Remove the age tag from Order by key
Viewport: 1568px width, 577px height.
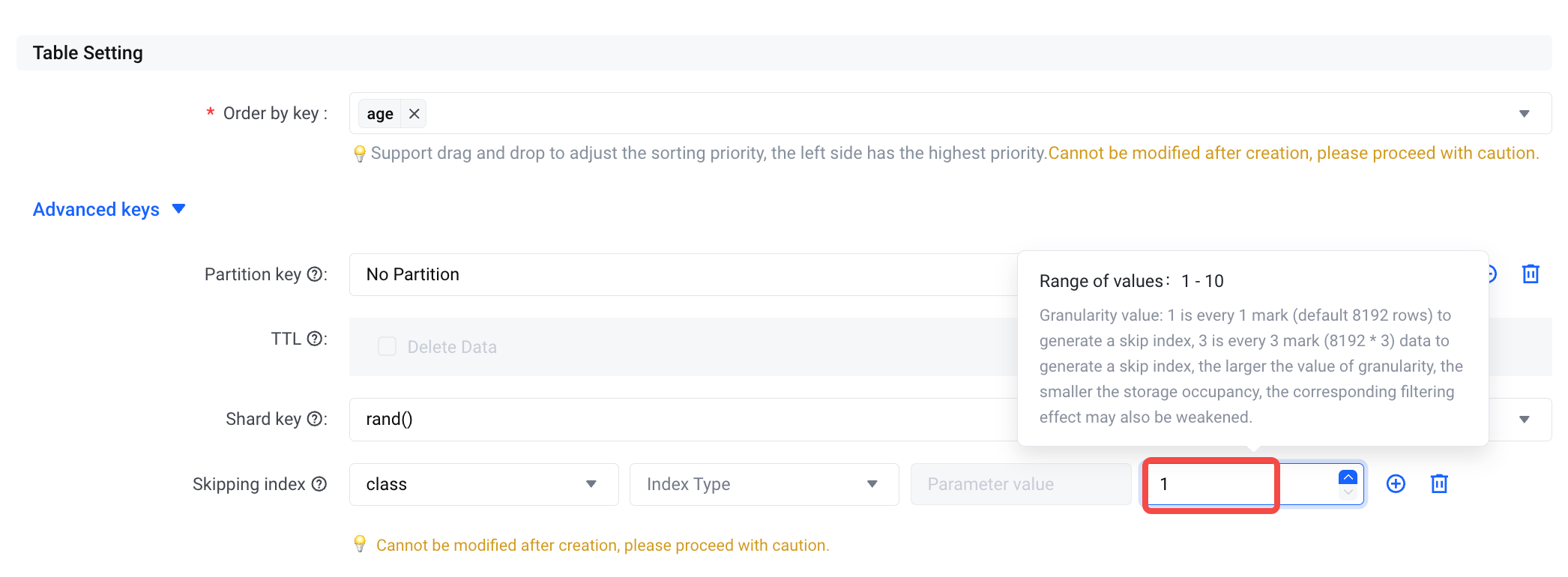(x=414, y=114)
